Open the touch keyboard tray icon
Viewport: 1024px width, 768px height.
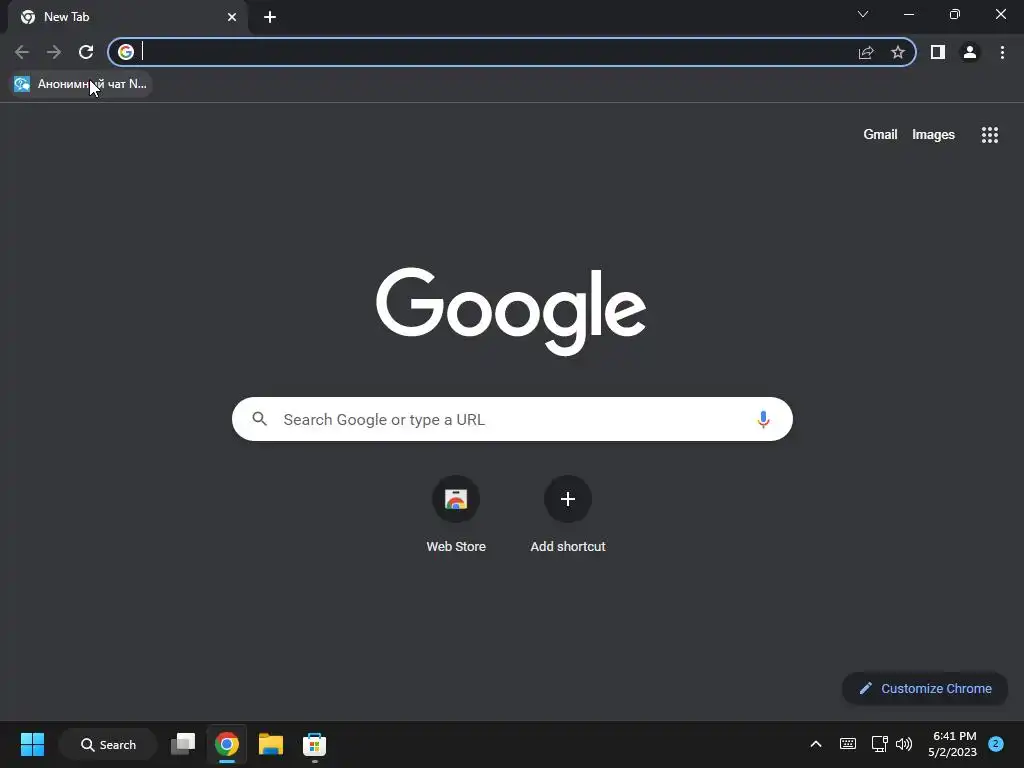(848, 744)
